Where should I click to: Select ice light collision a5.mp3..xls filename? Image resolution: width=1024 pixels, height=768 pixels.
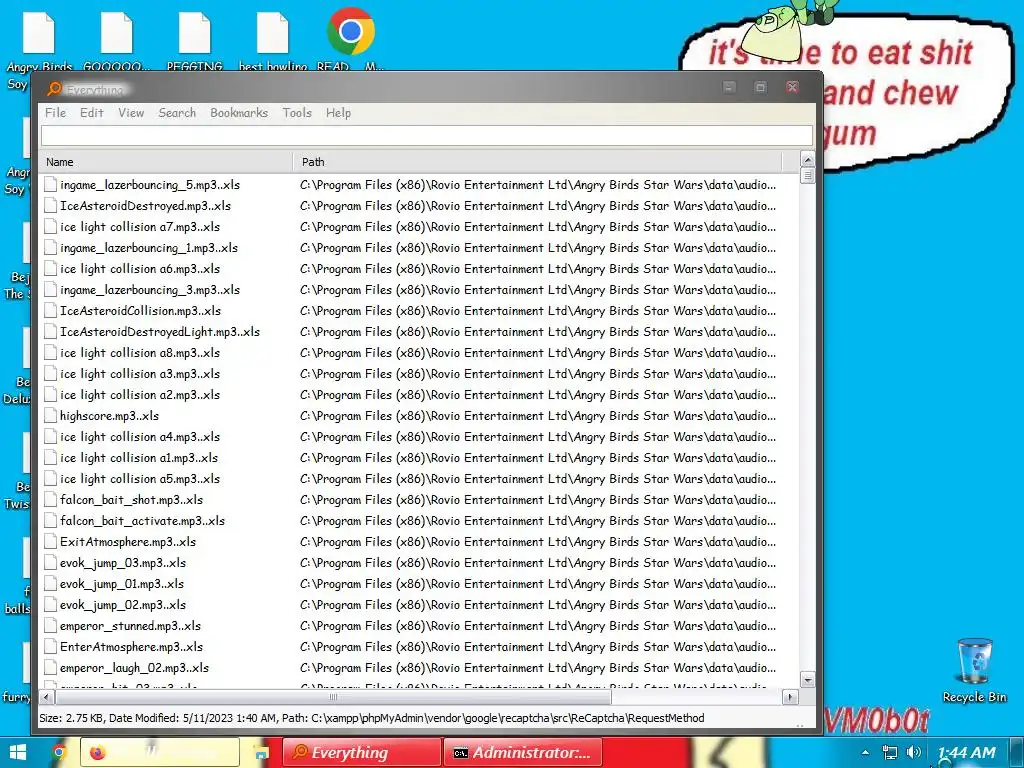click(140, 479)
